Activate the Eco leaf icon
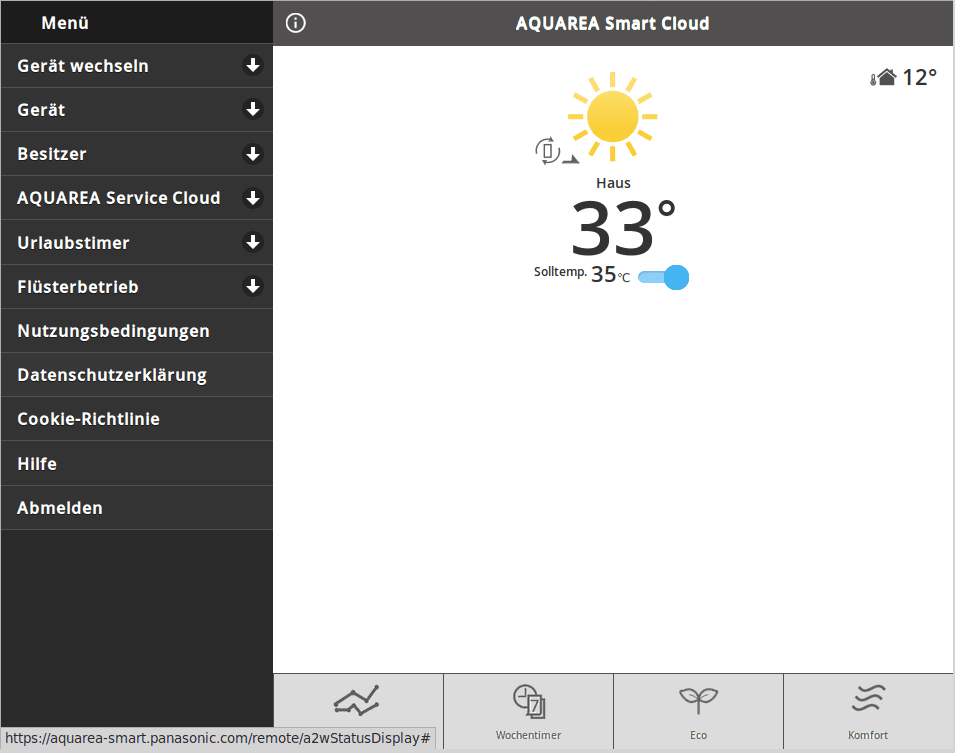The width and height of the screenshot is (955, 753). [699, 701]
